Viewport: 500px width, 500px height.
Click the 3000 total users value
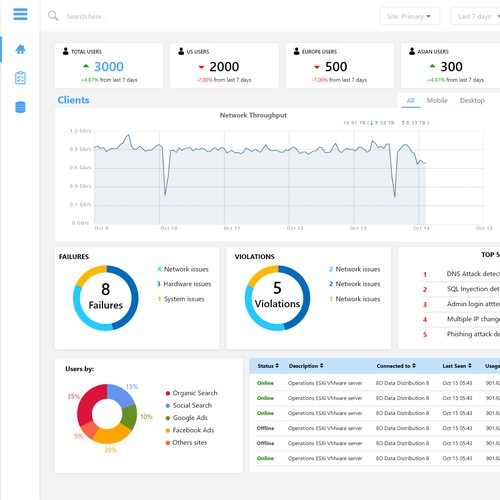tap(109, 67)
